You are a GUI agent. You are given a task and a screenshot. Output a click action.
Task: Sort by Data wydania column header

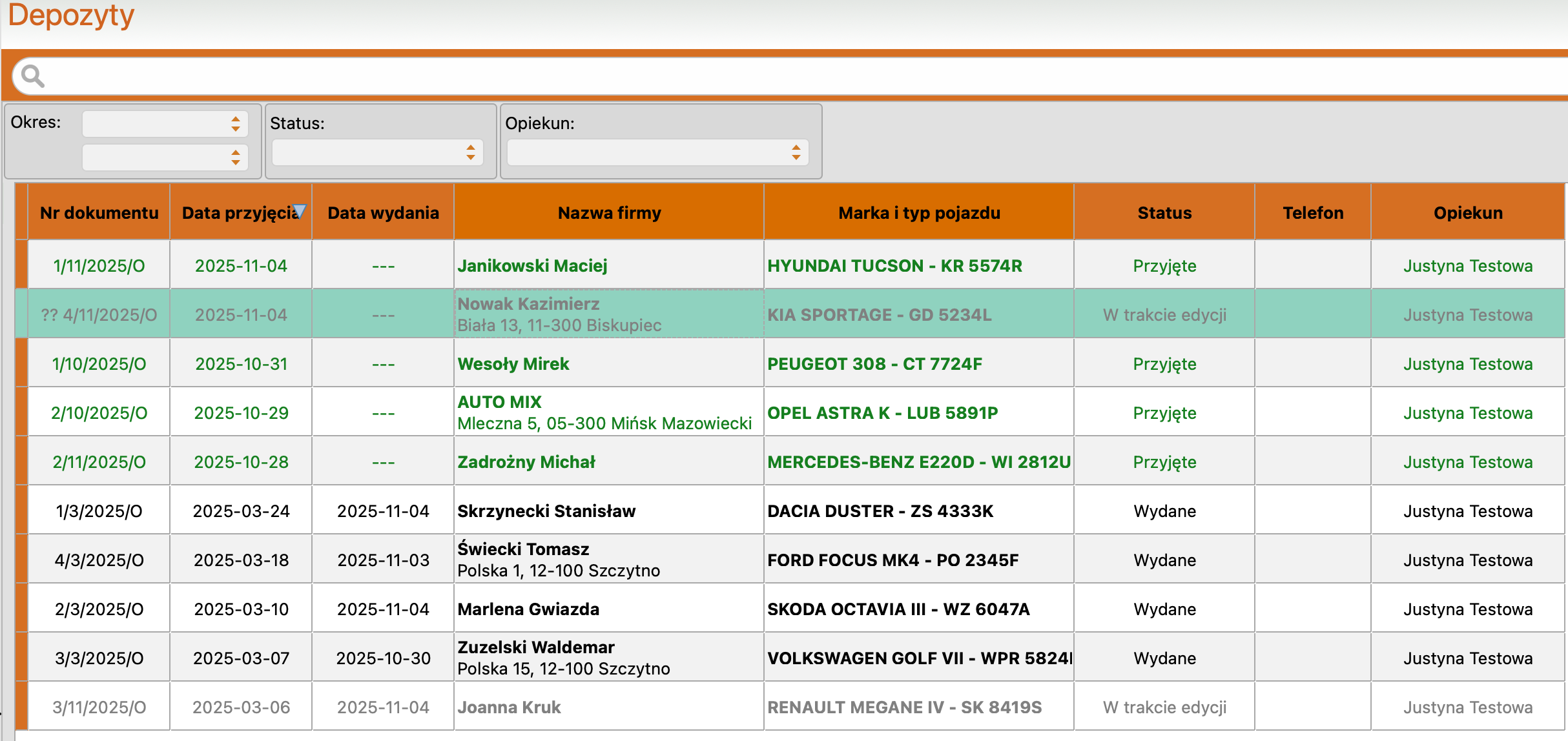(x=383, y=213)
